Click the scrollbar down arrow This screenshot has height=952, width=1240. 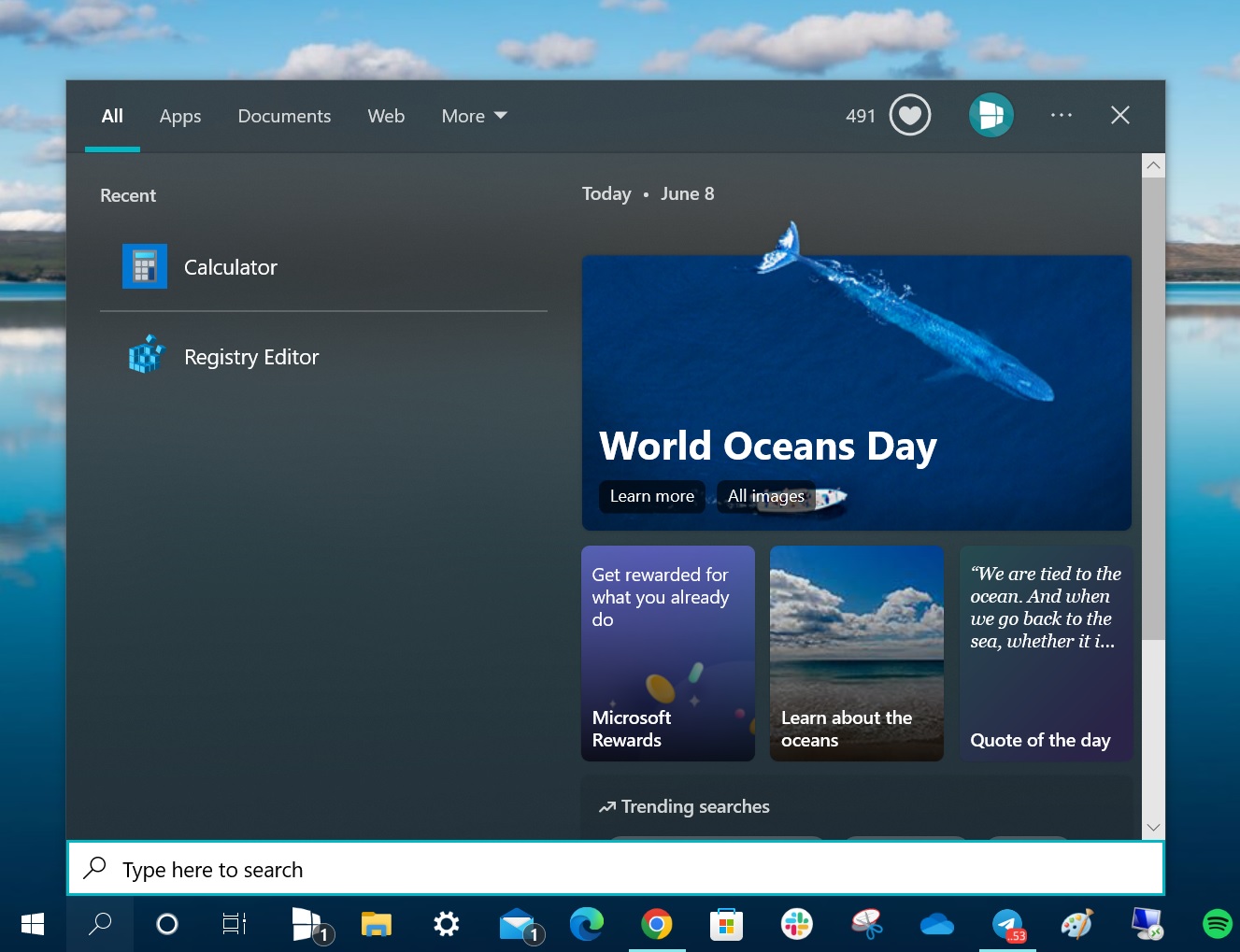(1153, 827)
